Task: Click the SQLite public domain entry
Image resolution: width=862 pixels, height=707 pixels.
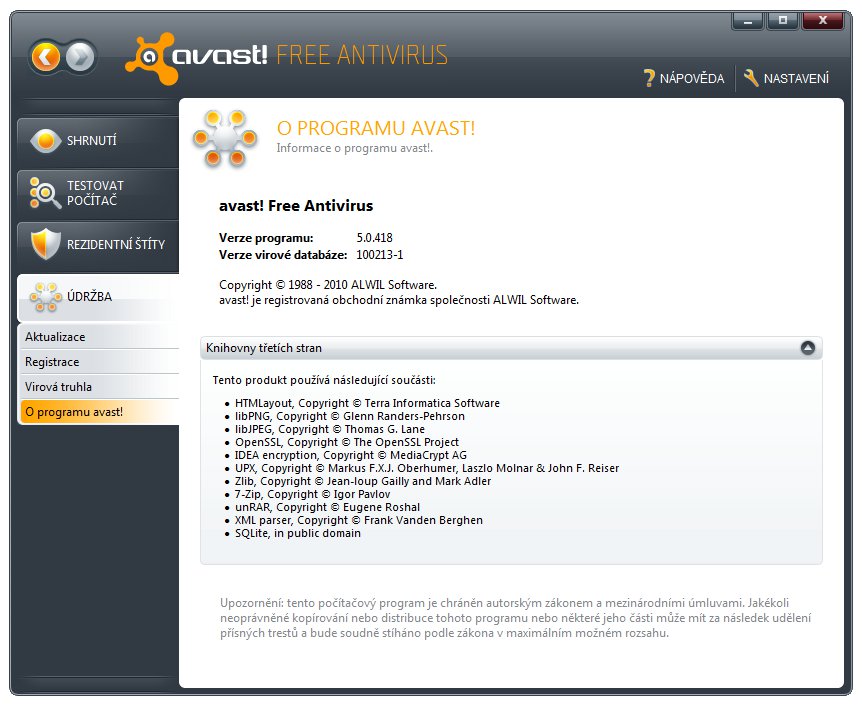Action: coord(298,533)
